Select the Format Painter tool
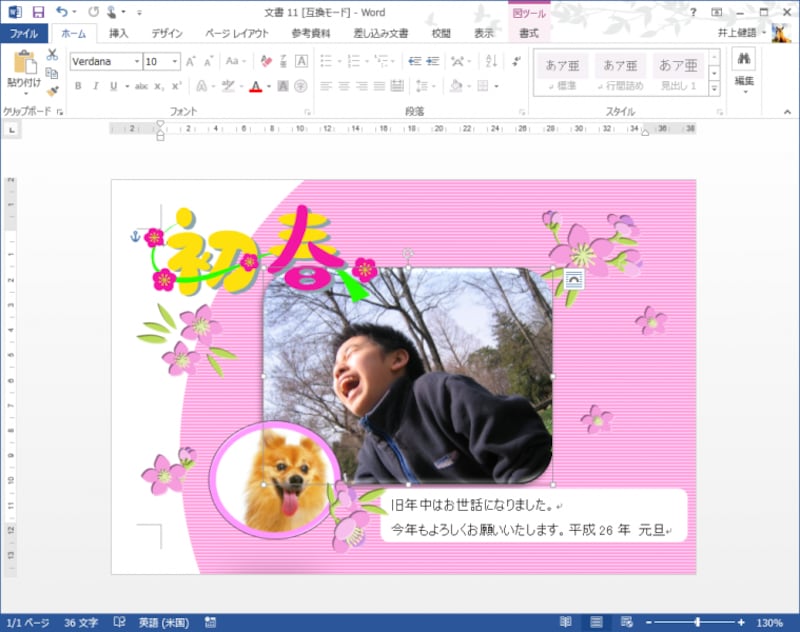 pyautogui.click(x=50, y=91)
